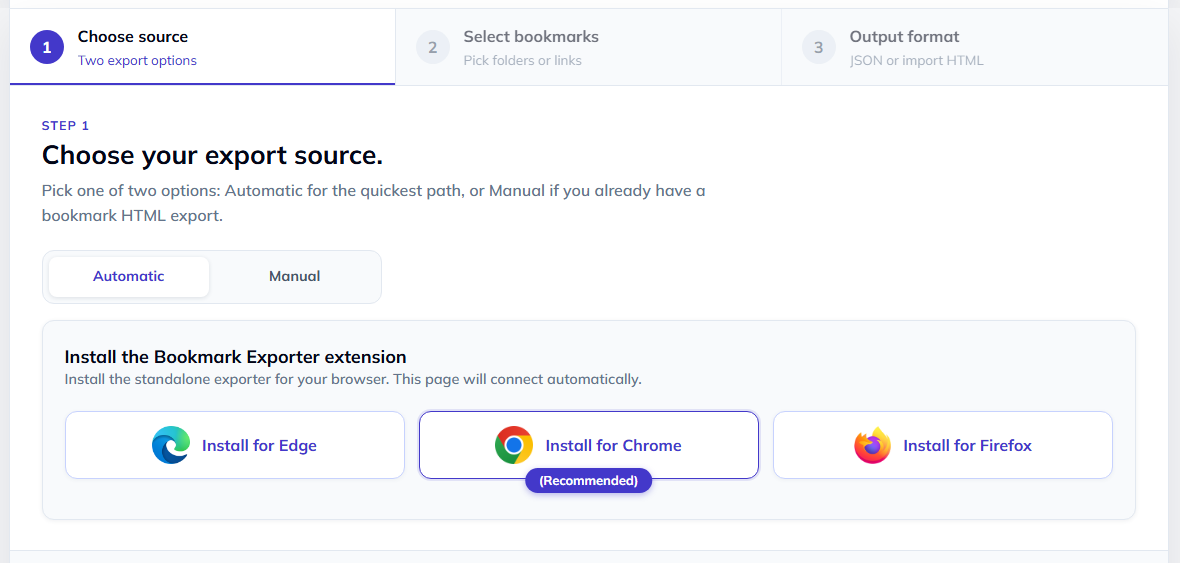Click the "Pick one of two options" paragraph
1180x563 pixels.
(373, 203)
